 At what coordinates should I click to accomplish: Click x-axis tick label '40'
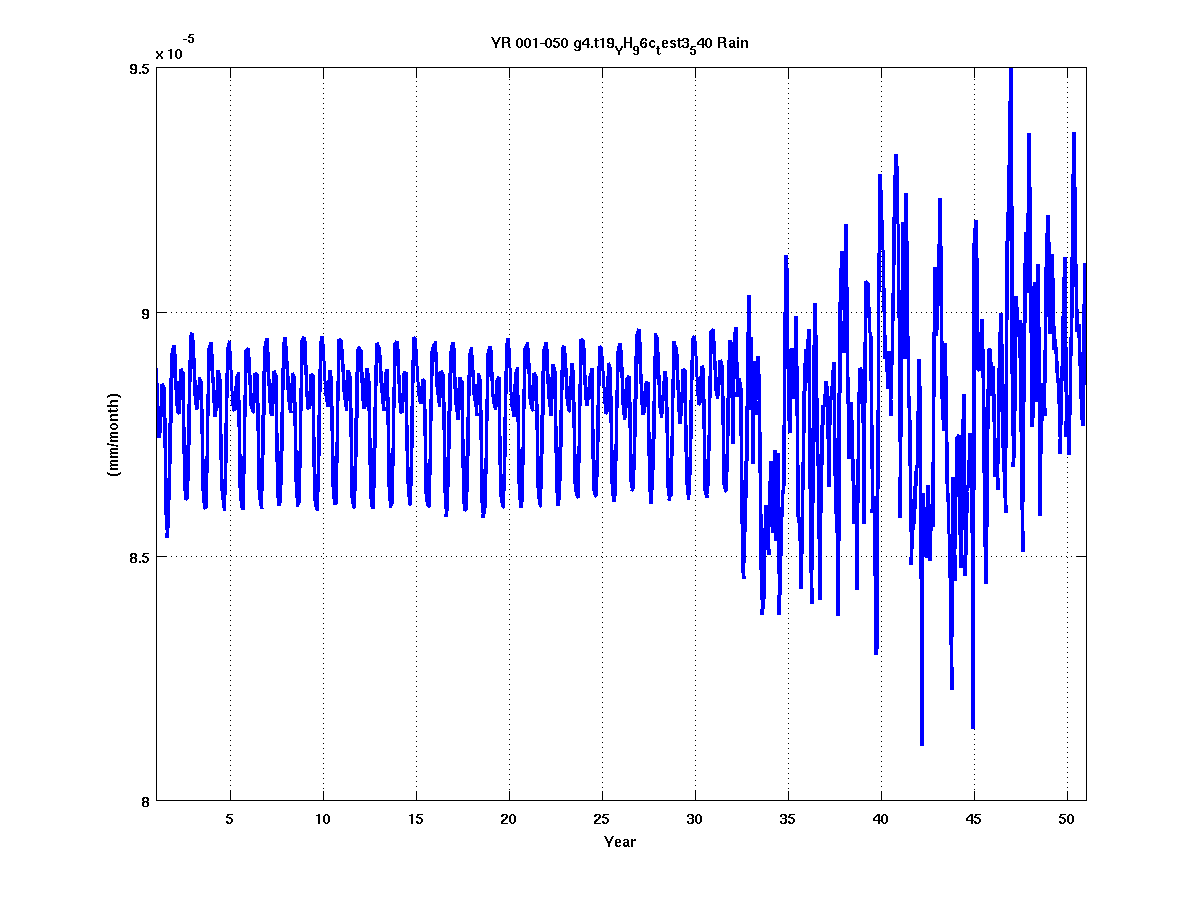[881, 819]
